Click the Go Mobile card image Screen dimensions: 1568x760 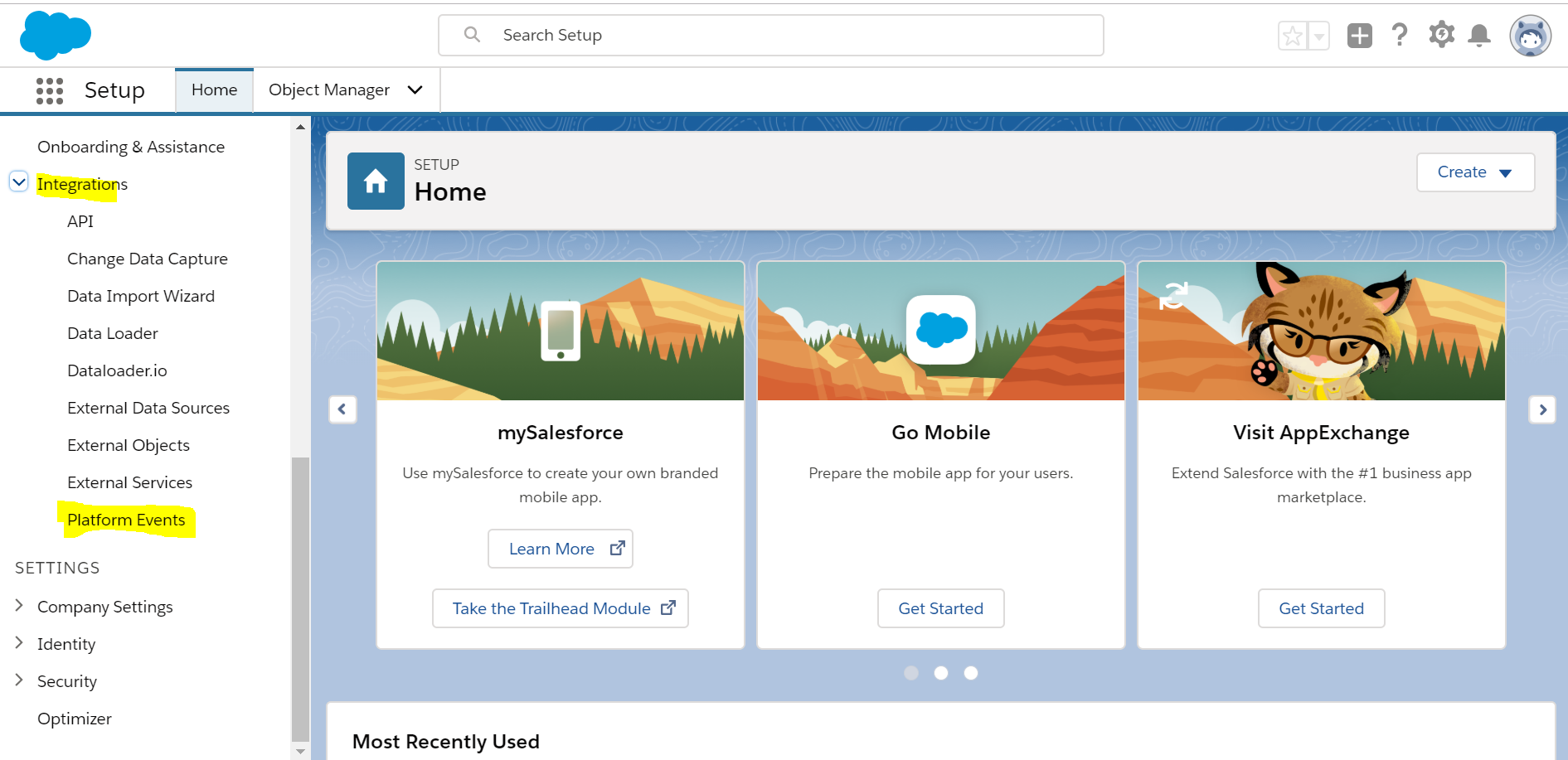[941, 331]
